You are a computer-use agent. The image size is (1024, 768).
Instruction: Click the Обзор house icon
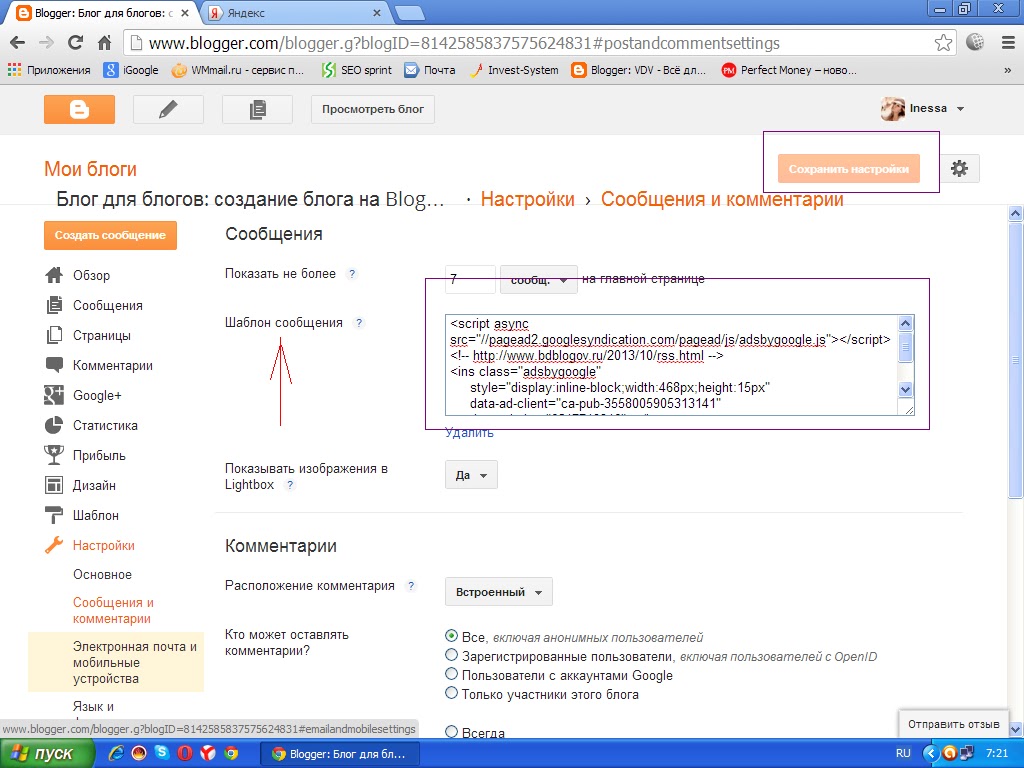(54, 275)
